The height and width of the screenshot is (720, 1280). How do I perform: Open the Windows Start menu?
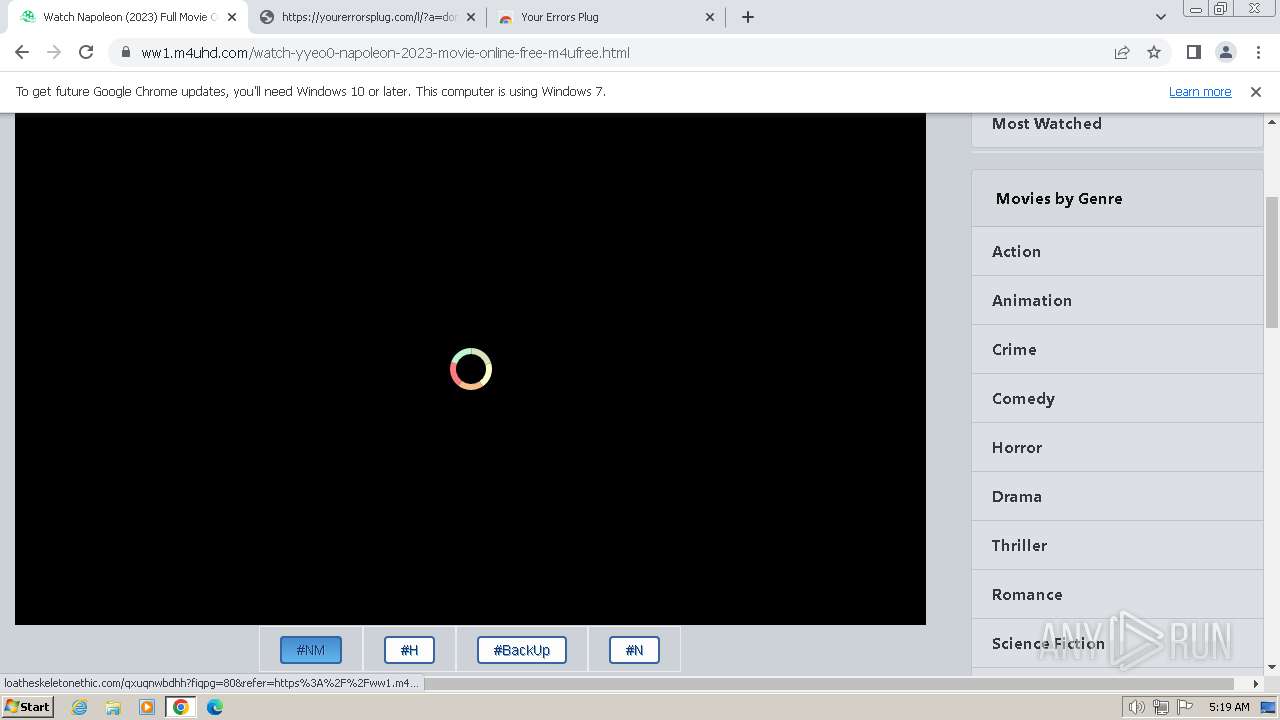click(28, 706)
